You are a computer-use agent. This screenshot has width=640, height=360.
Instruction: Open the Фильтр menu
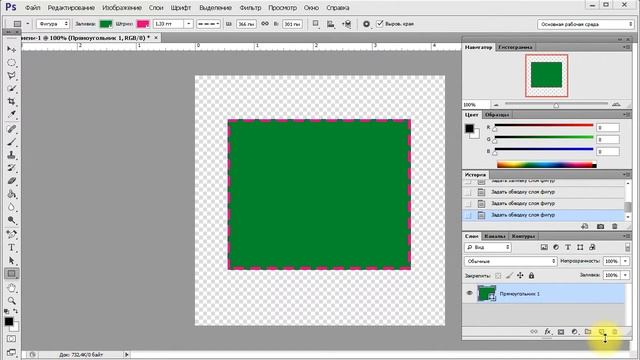[x=250, y=8]
